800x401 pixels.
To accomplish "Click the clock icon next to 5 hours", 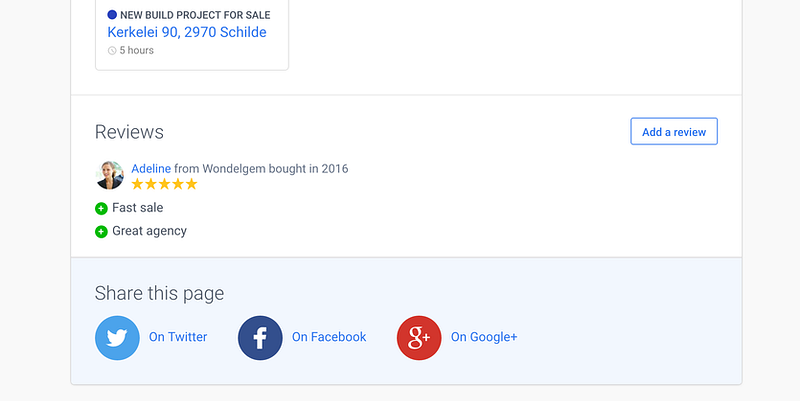I will pos(112,51).
